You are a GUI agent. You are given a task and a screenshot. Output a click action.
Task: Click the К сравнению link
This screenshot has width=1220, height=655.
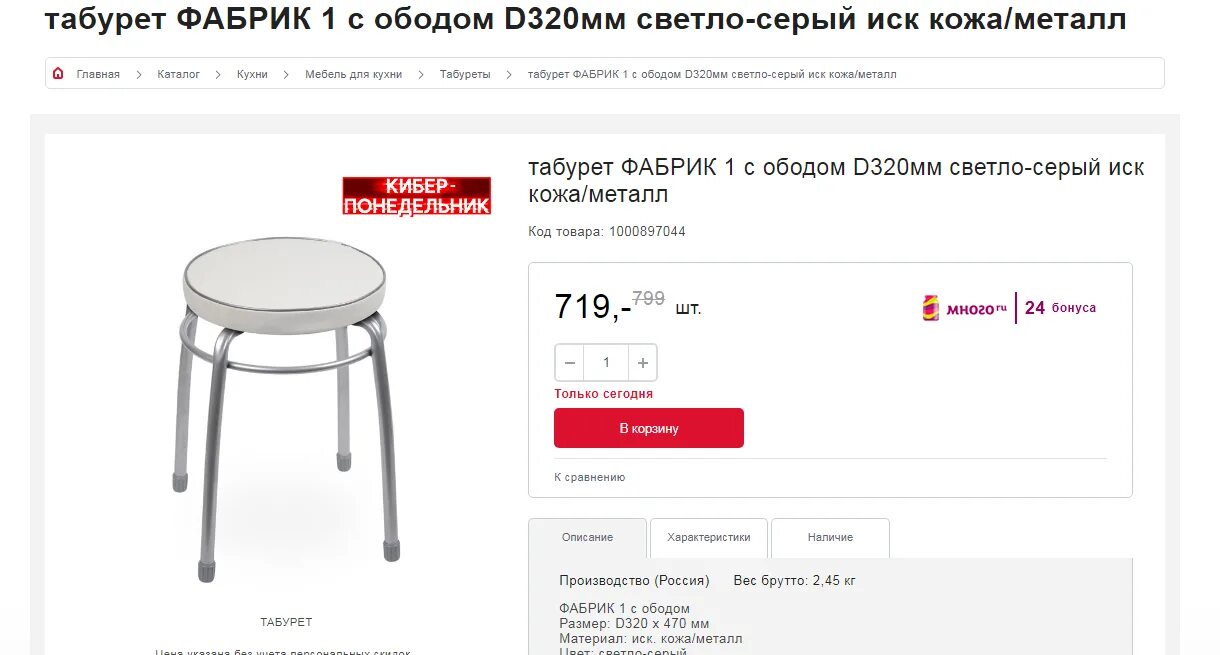pyautogui.click(x=590, y=478)
